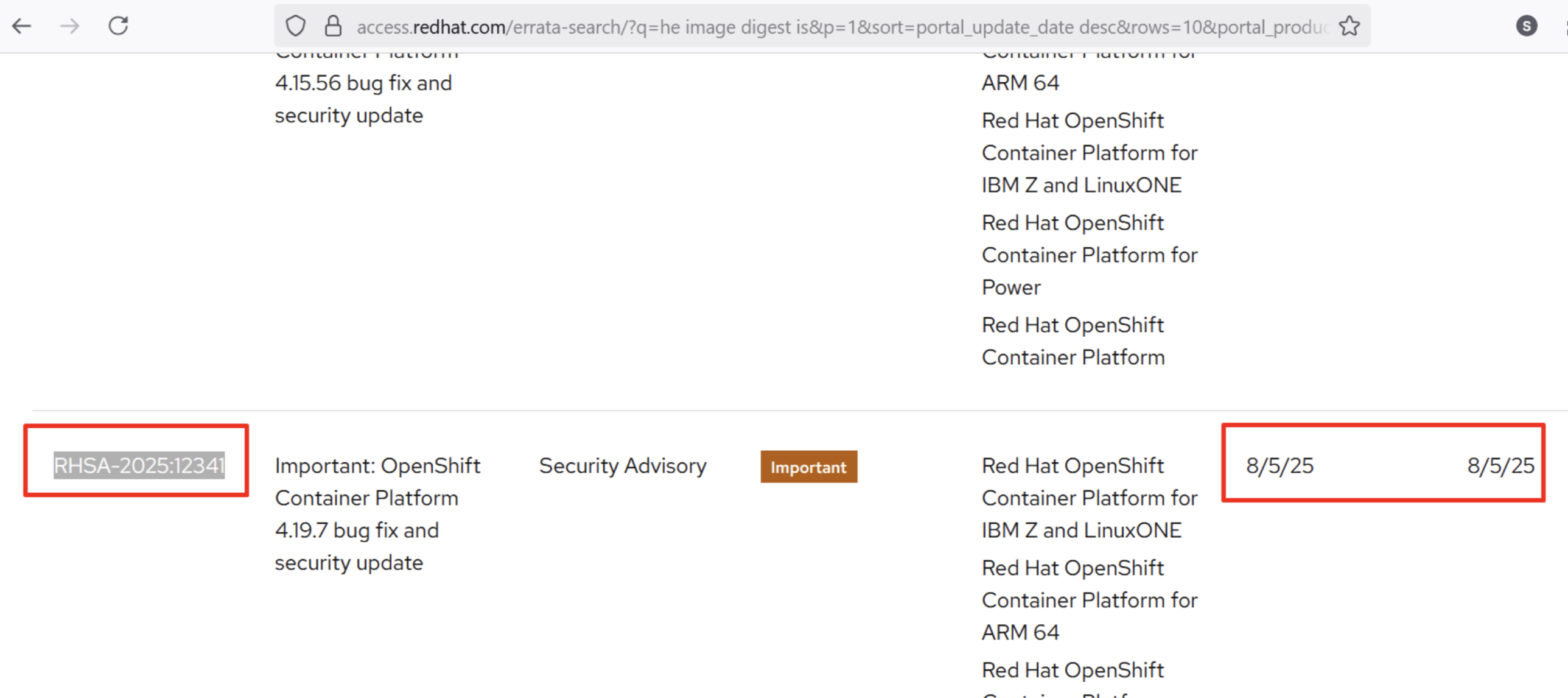The width and height of the screenshot is (1568, 698).
Task: Click the padlock site security icon
Action: tap(333, 26)
